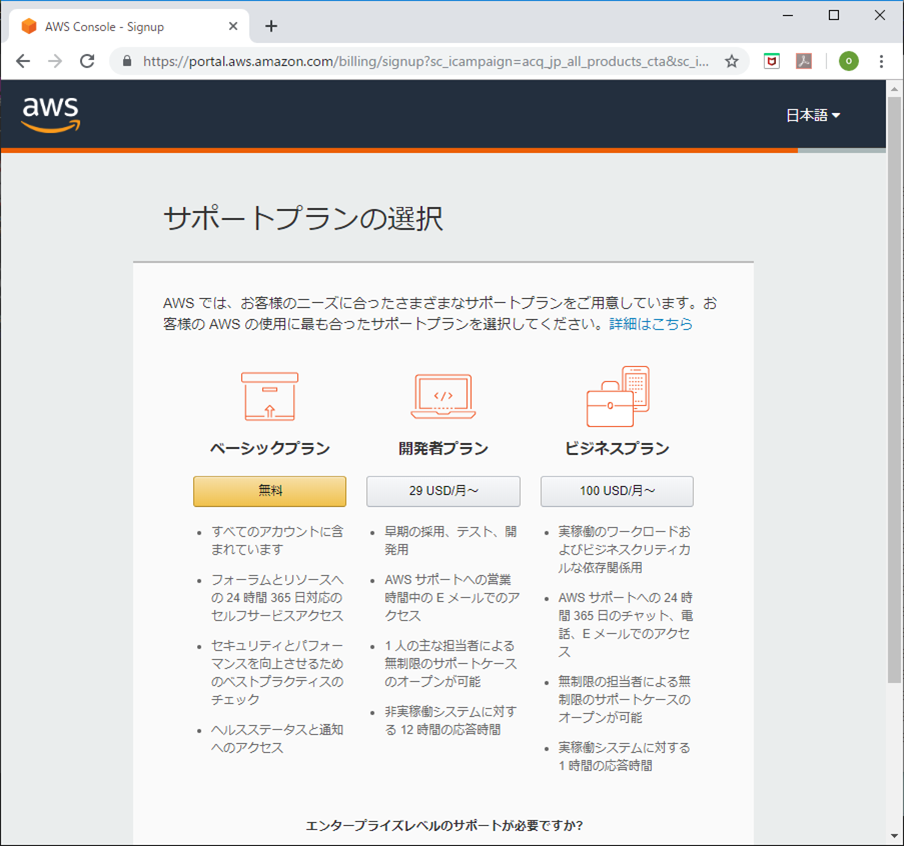This screenshot has height=846, width=904.
Task: Click the Basic plan box icon
Action: point(270,396)
